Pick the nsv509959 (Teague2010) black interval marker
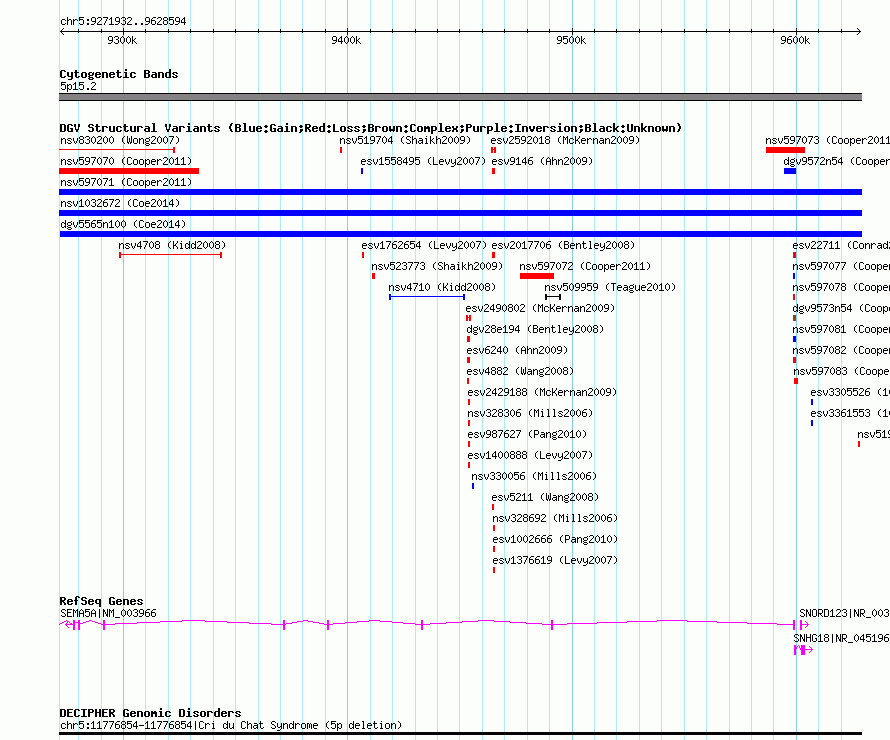This screenshot has height=740, width=890. coord(553,297)
